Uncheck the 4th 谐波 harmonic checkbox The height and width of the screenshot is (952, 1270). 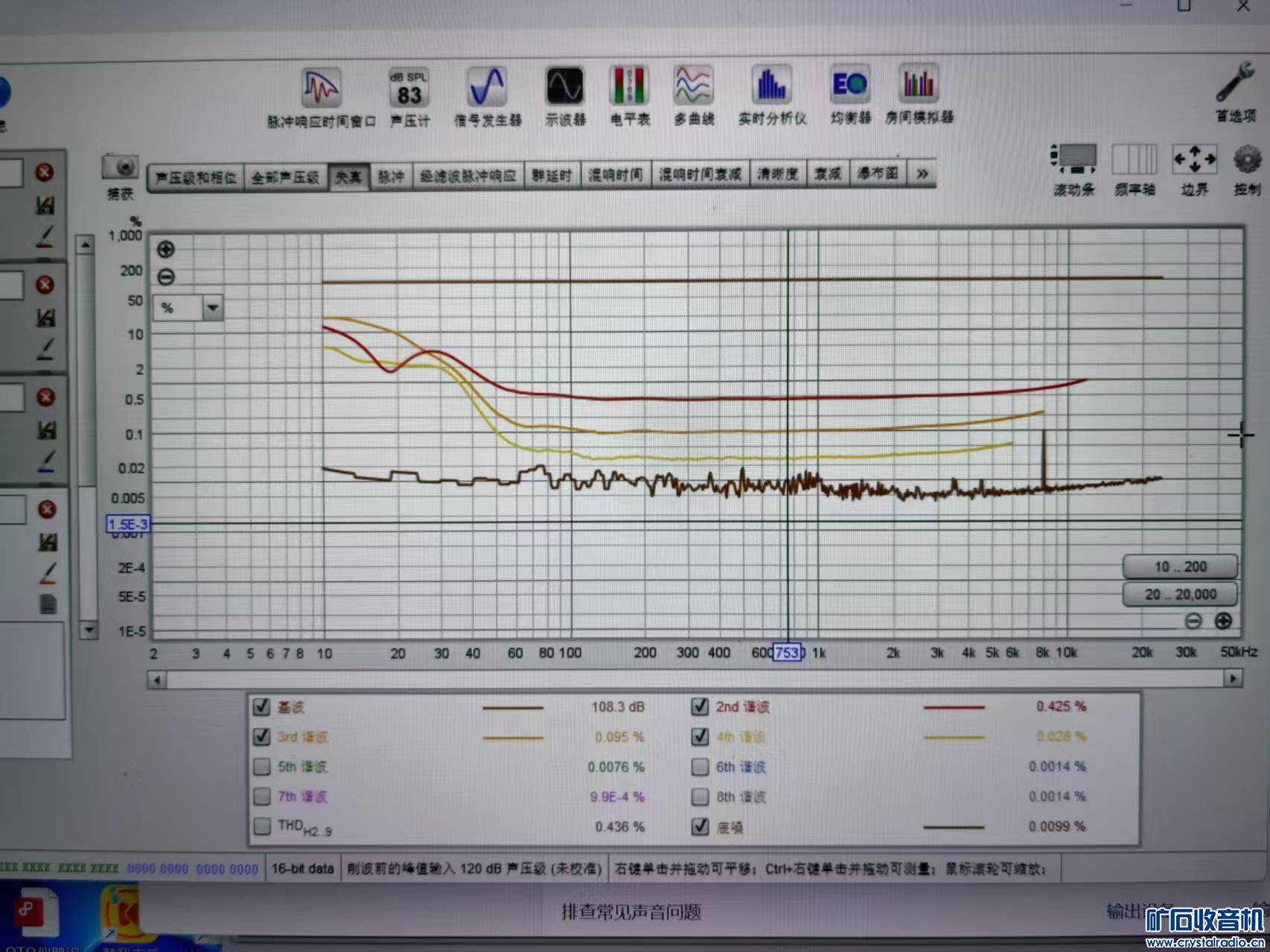click(x=700, y=736)
